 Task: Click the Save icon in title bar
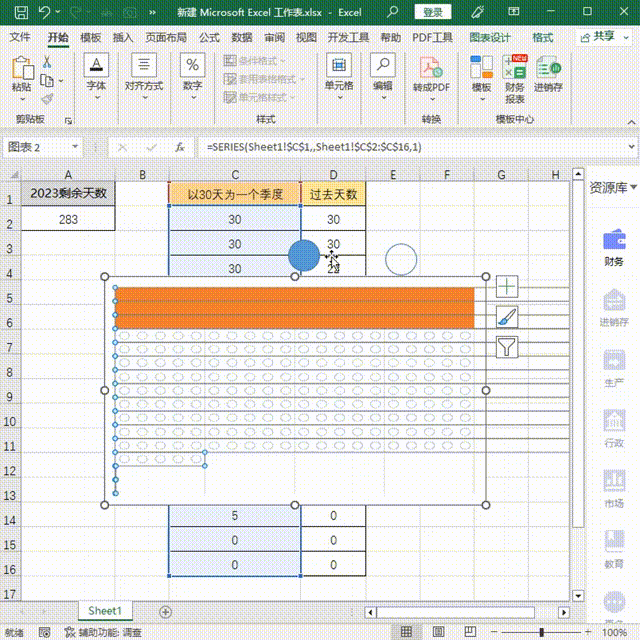click(x=21, y=12)
